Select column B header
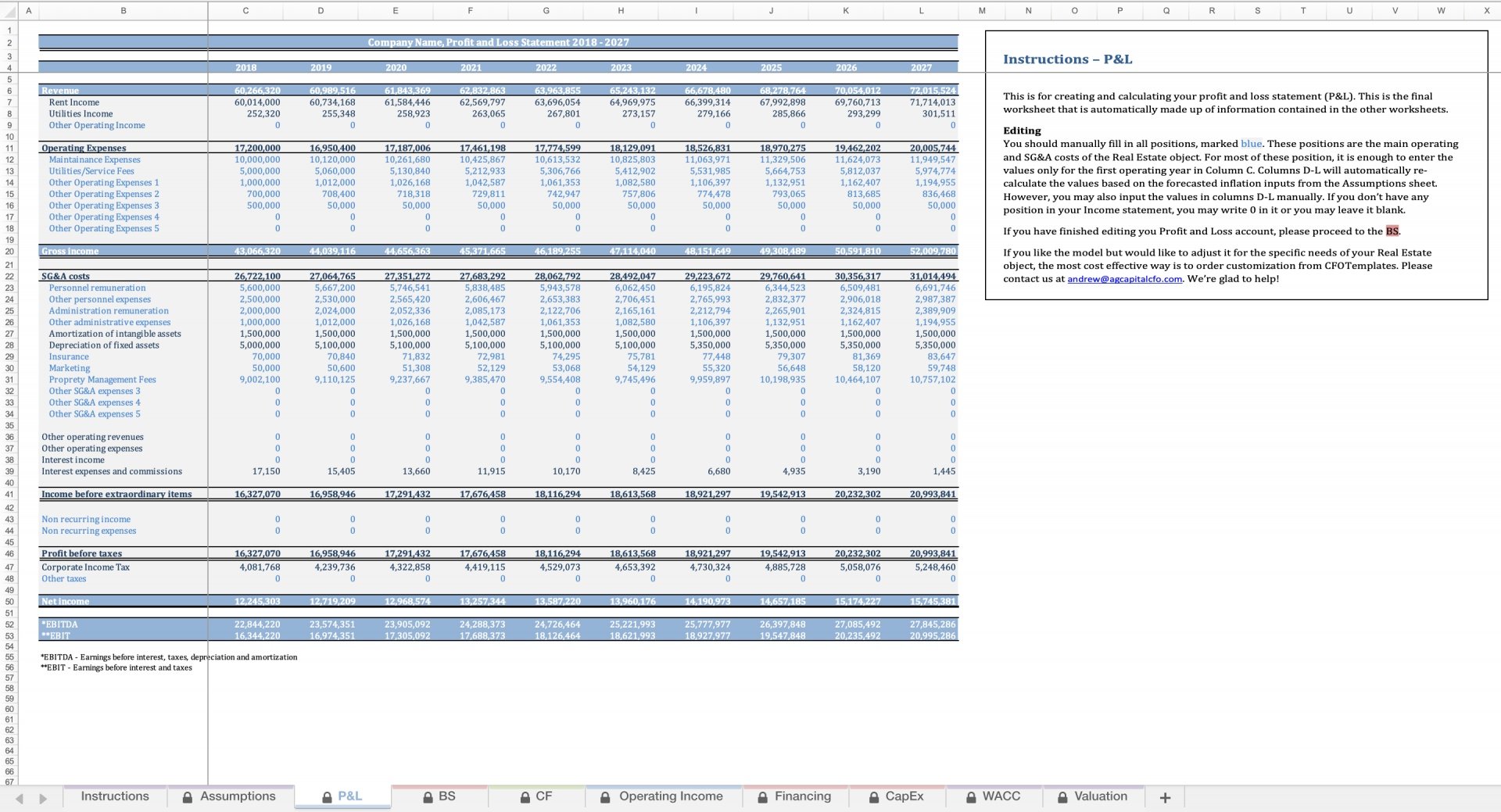This screenshot has width=1501, height=812. pos(123,10)
